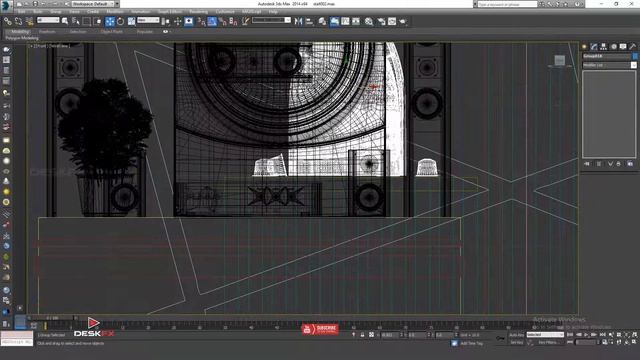Toggle Auto Key mode
Image resolution: width=640 pixels, height=360 pixels.
tap(516, 335)
